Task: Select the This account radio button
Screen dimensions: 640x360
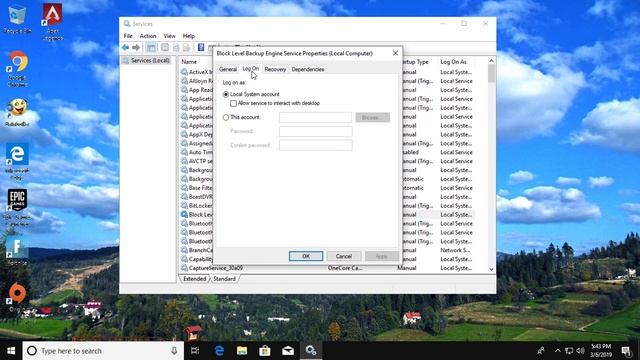Action: [226, 118]
